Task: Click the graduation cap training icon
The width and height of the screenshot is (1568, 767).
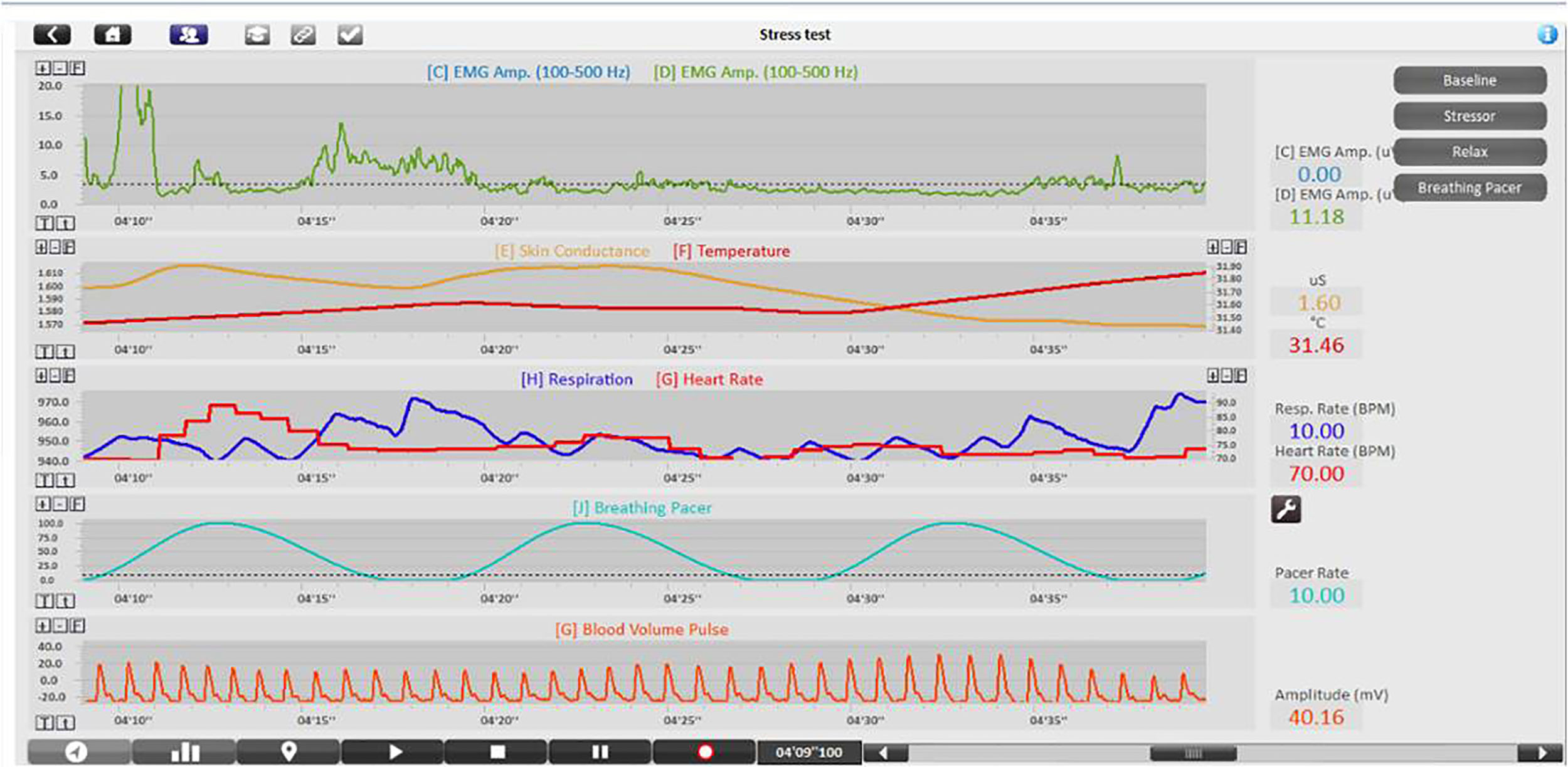Action: (257, 35)
